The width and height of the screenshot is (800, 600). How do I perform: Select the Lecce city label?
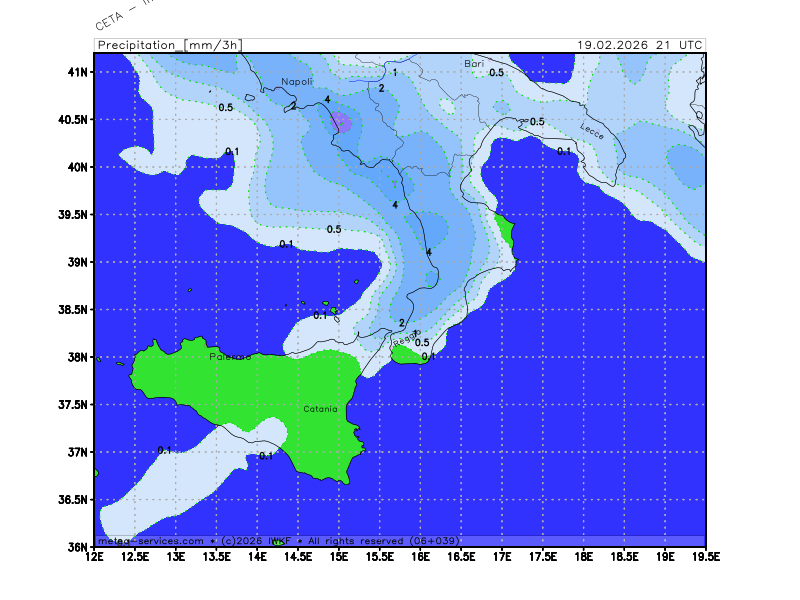(x=593, y=129)
